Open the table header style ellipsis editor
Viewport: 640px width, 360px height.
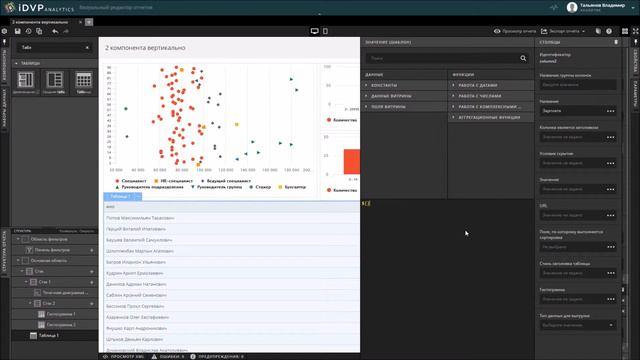[x=611, y=273]
